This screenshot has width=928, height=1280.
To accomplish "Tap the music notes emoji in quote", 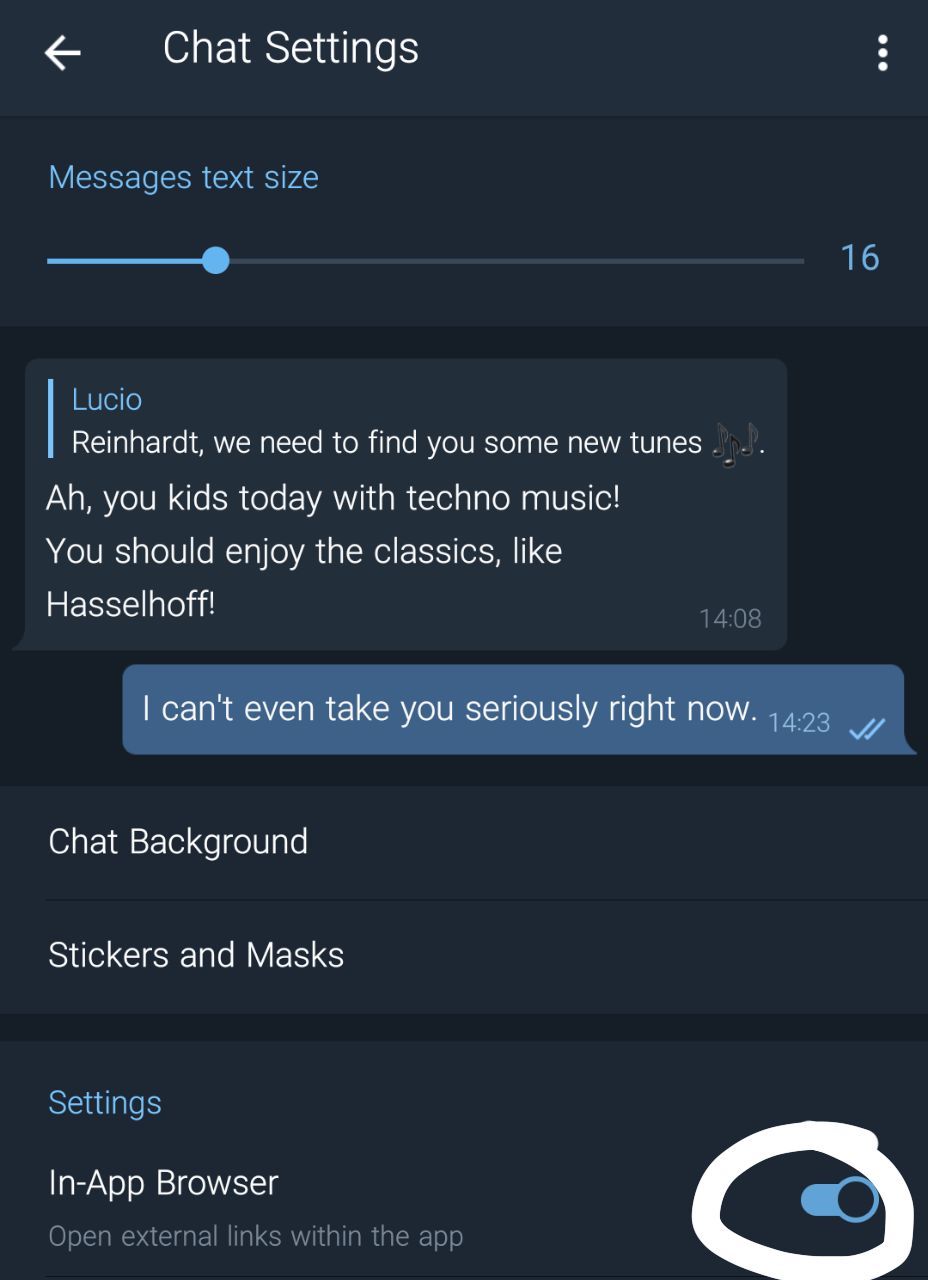I will click(x=735, y=443).
